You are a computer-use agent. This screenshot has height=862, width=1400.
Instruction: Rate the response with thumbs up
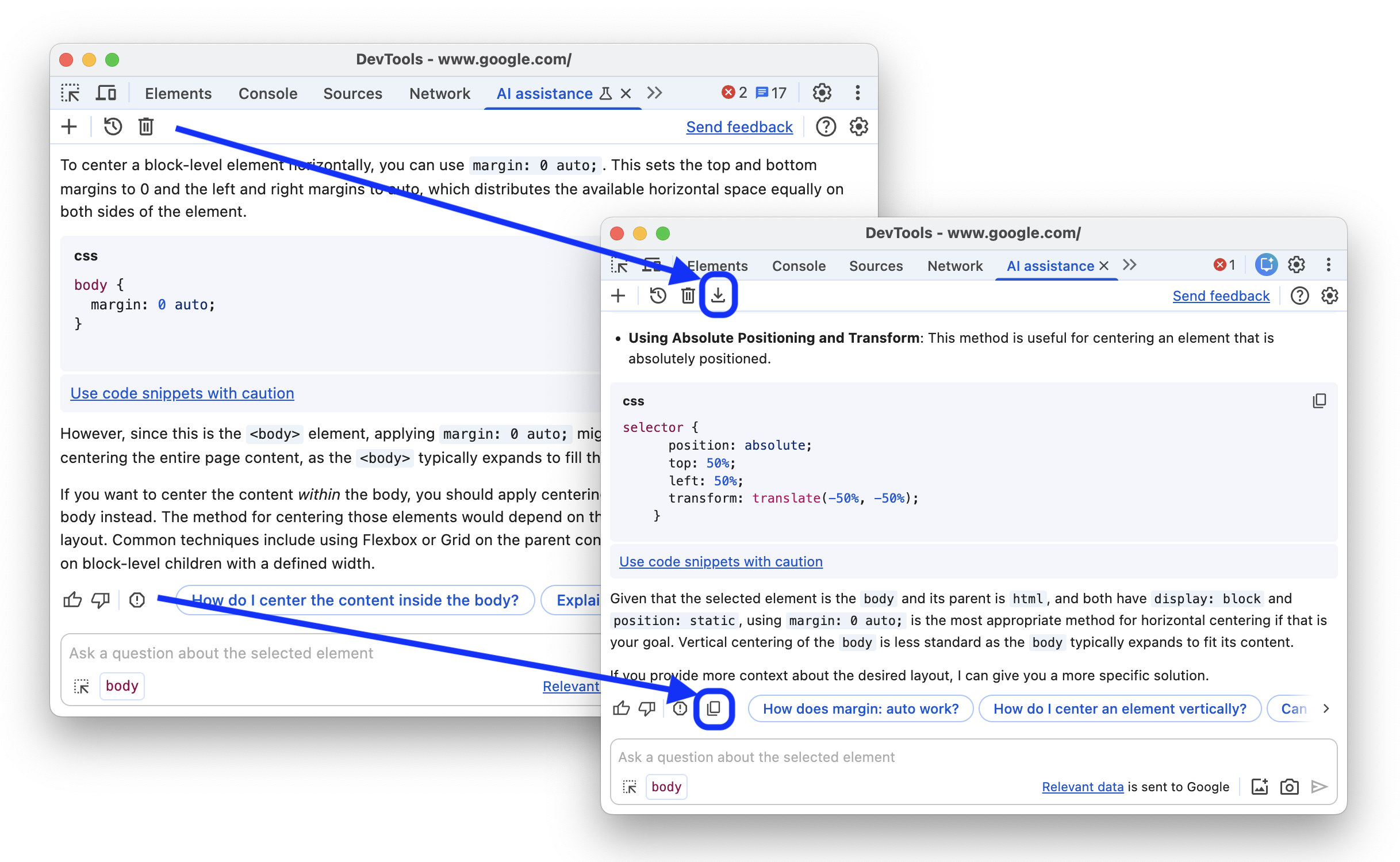(x=622, y=708)
